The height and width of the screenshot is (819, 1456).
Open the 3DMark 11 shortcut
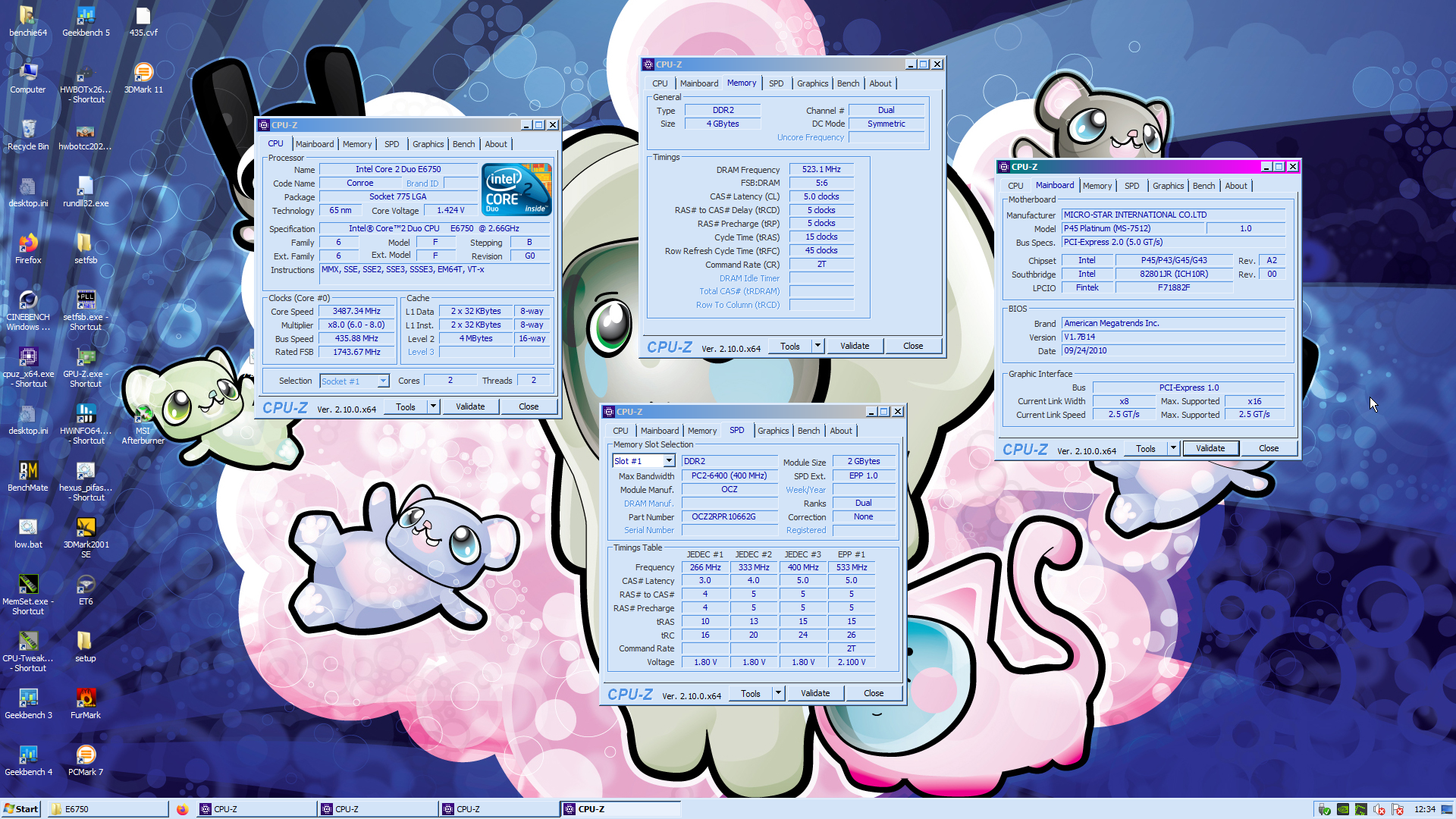(x=143, y=78)
